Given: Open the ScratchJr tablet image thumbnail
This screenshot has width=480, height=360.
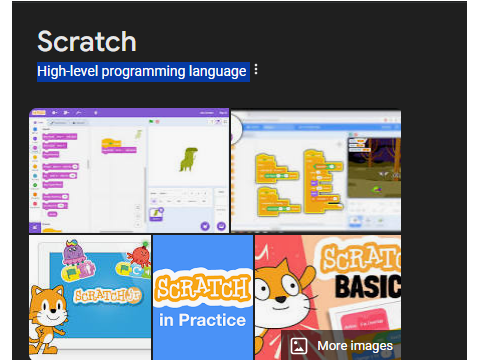Looking at the screenshot, I should pos(90,297).
